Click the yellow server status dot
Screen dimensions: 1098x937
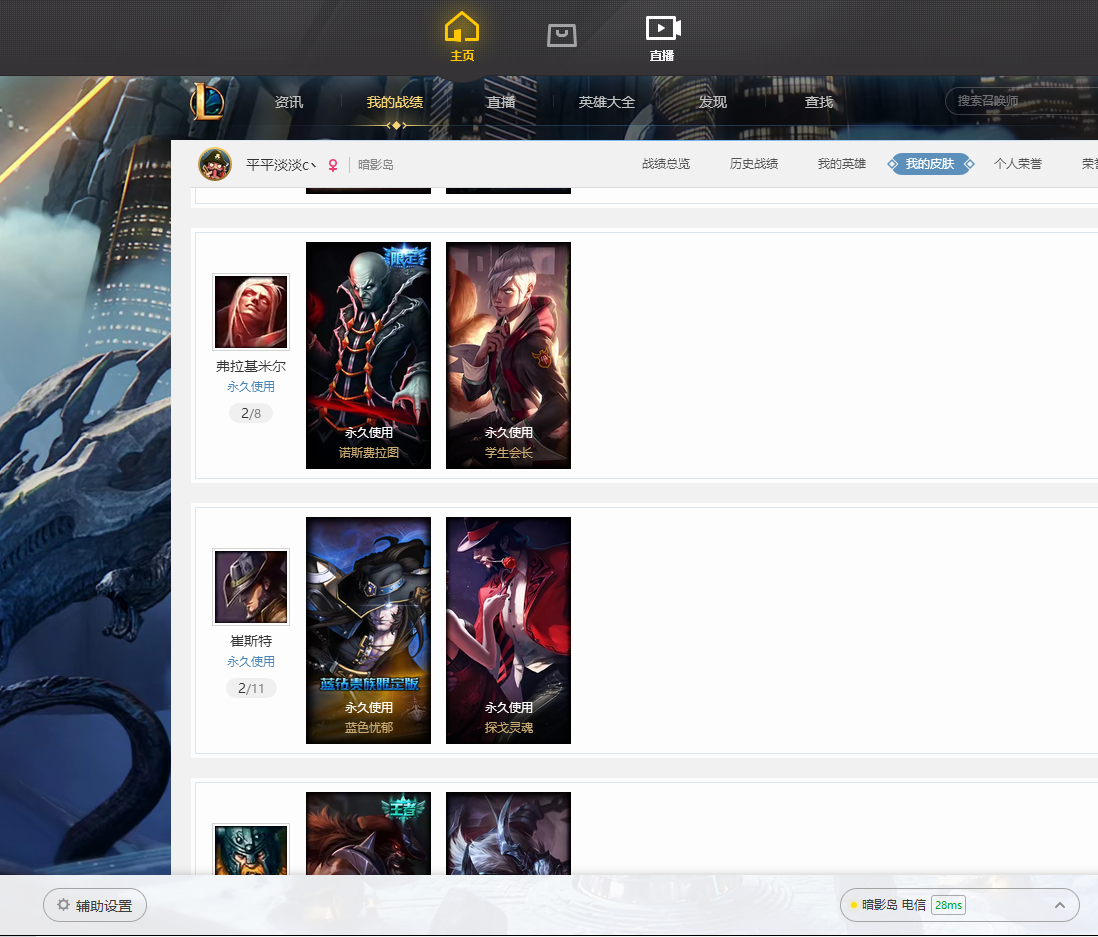(854, 905)
